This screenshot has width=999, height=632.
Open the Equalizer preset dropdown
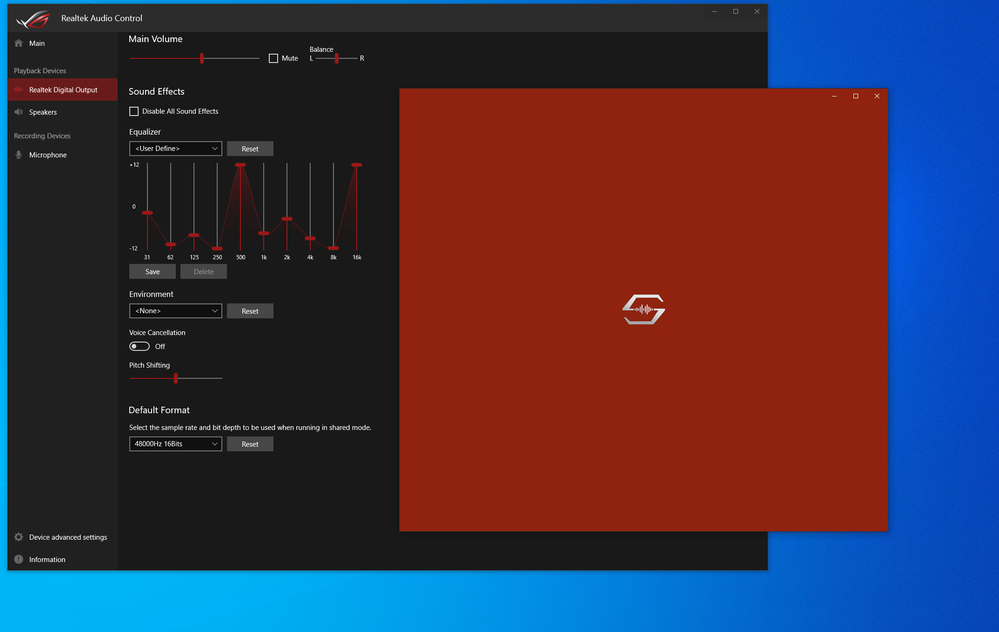tap(175, 148)
